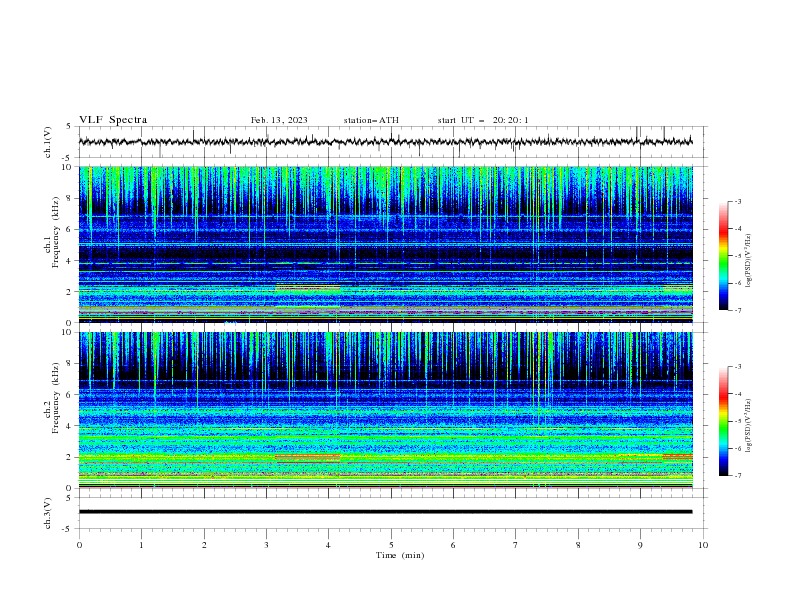The image size is (792, 612).
Task: Click the ch.2 spectrogram color bar
Action: [x=724, y=421]
